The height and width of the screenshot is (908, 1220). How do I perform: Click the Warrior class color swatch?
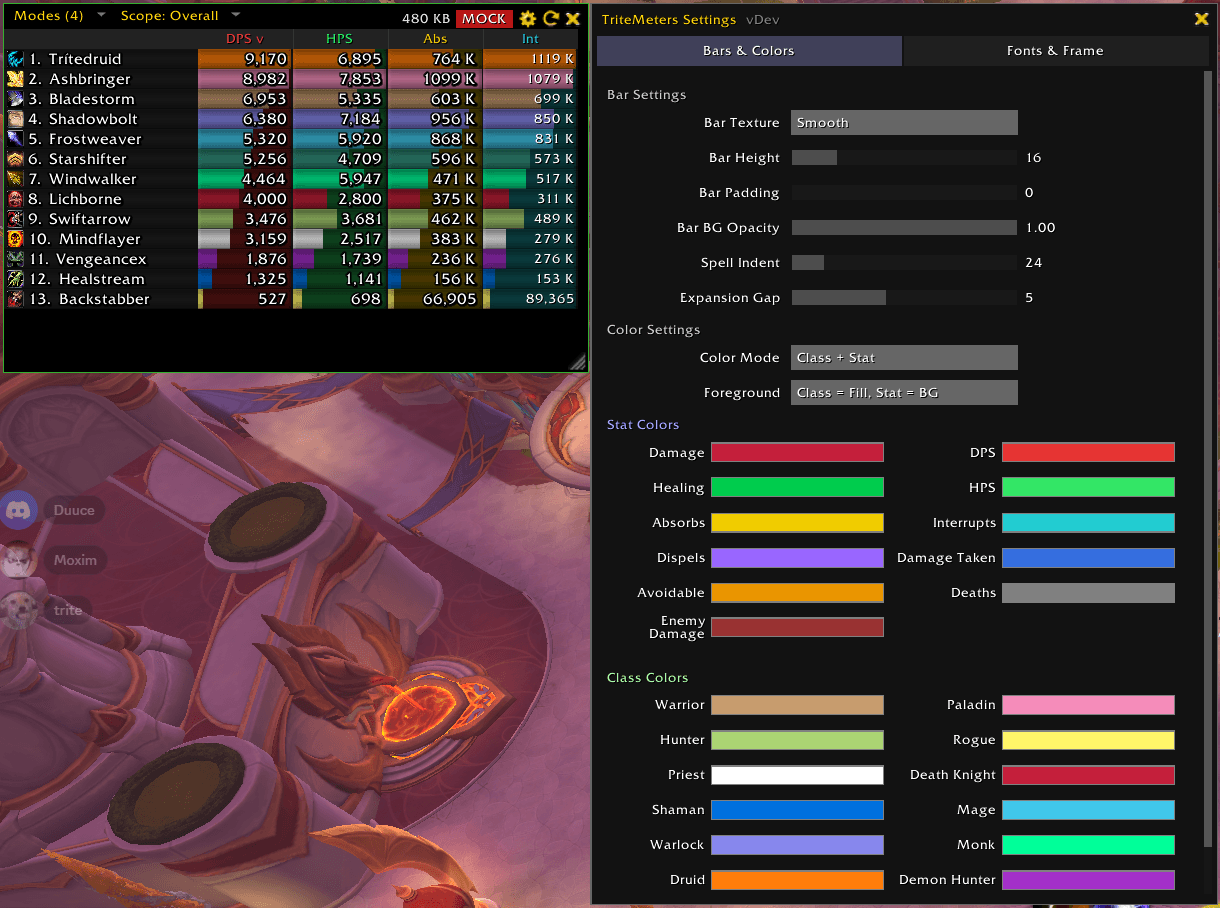[797, 705]
